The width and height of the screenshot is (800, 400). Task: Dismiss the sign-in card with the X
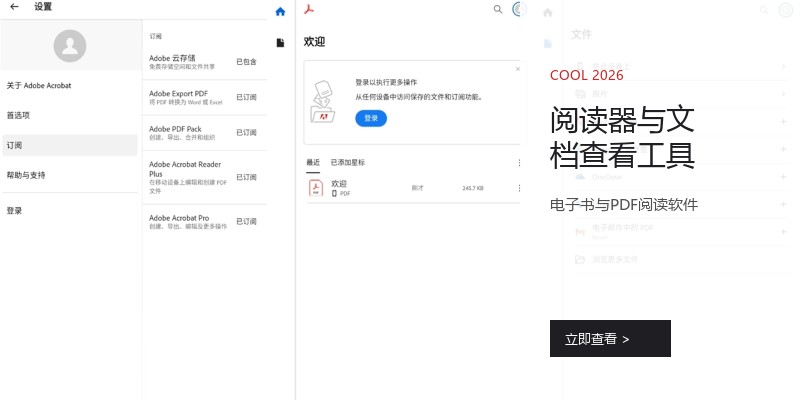pyautogui.click(x=518, y=69)
